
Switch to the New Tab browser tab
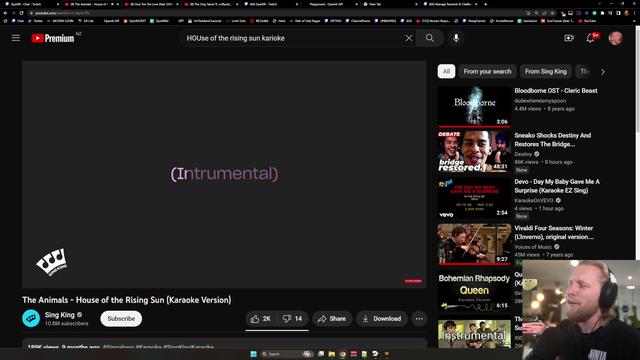click(389, 4)
